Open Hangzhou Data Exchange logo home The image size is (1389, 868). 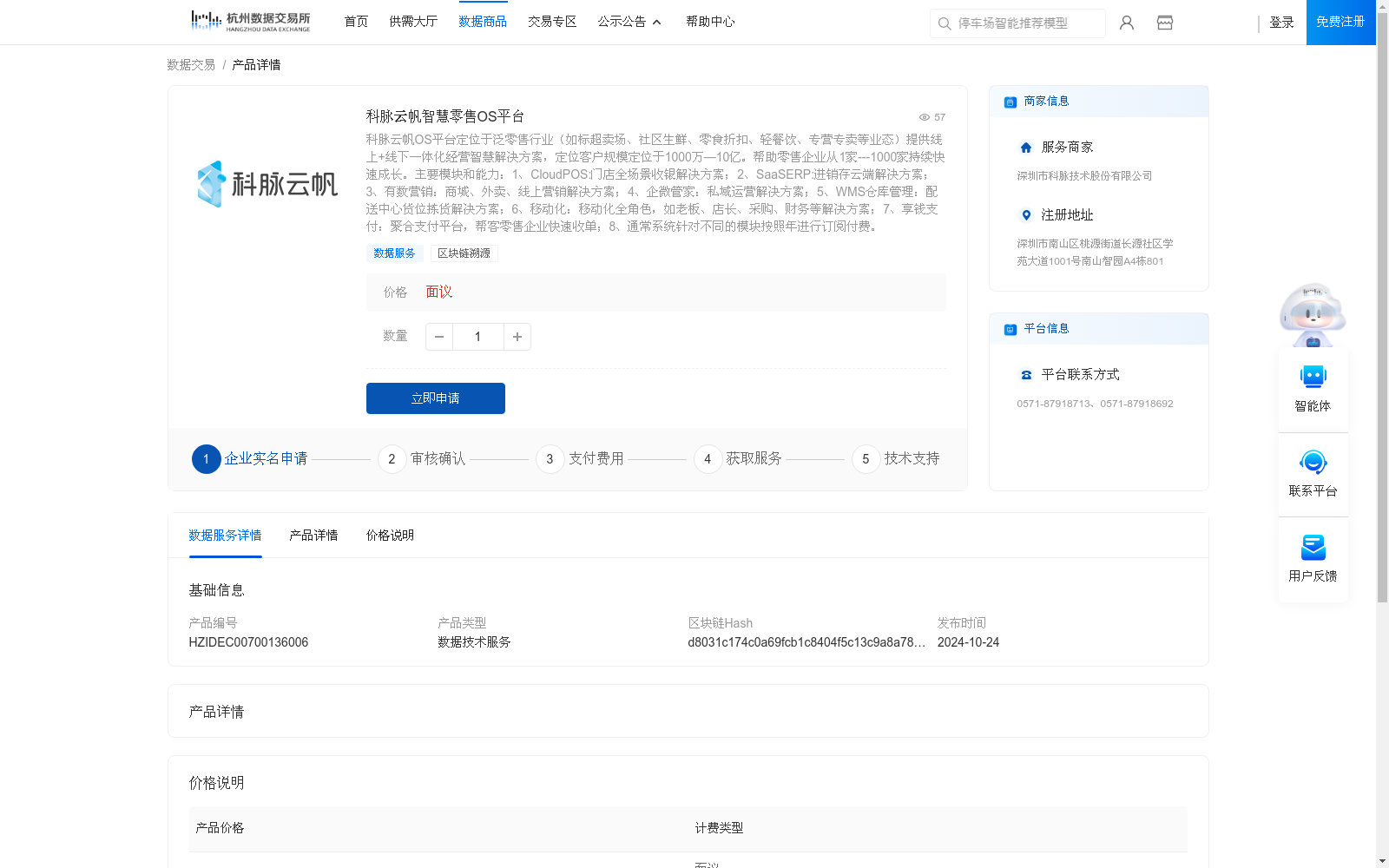point(250,21)
